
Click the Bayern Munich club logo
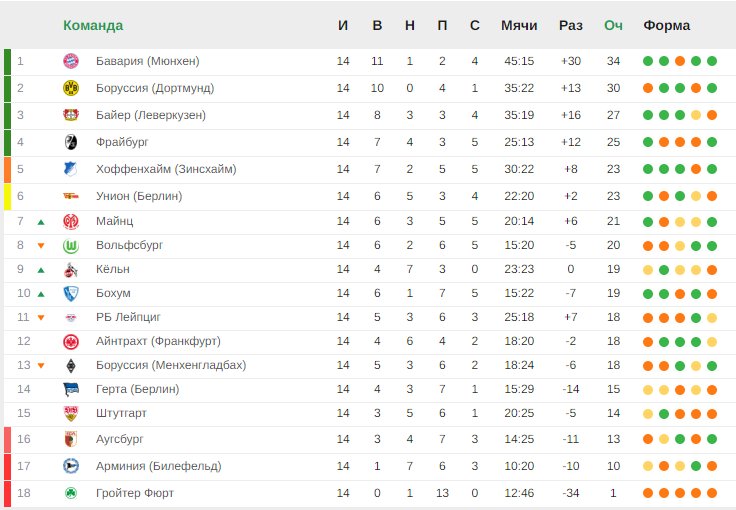(71, 61)
